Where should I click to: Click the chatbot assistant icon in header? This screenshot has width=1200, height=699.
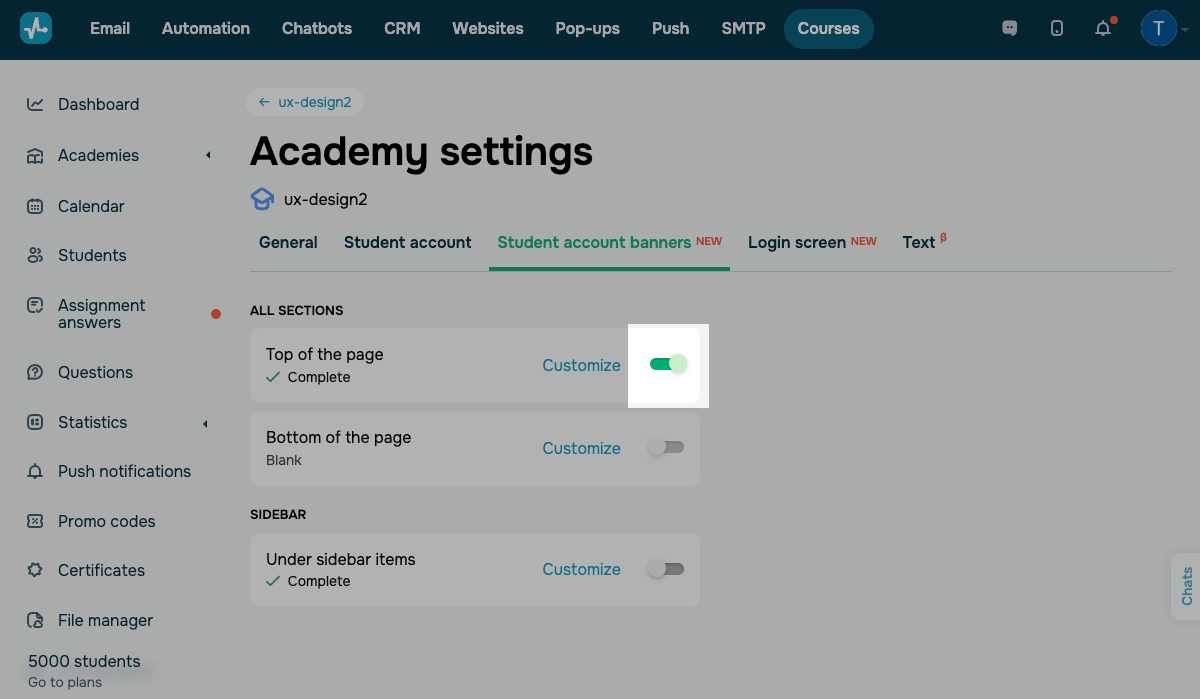click(1010, 28)
